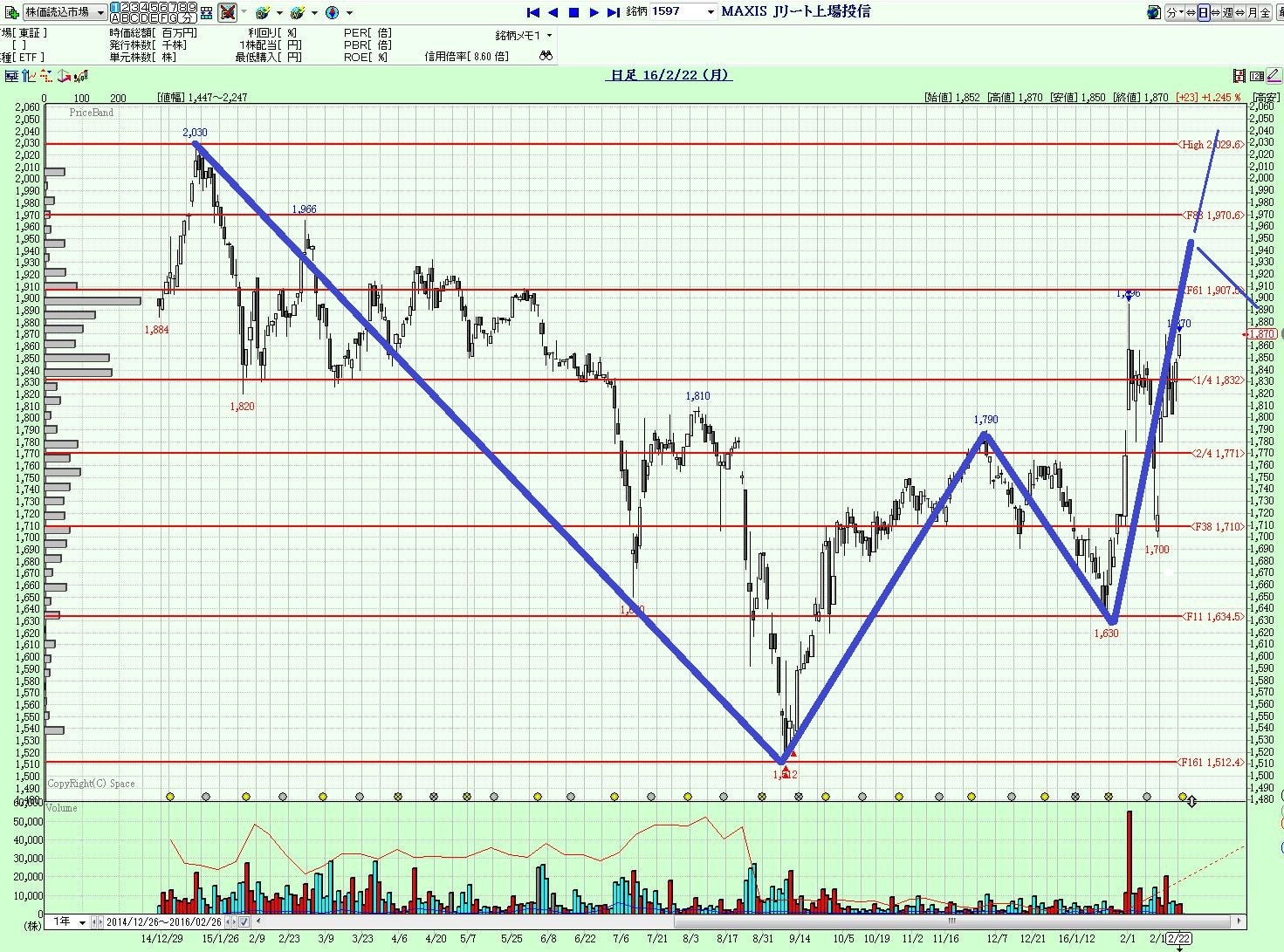Click the first green chart-tool icon
This screenshot has height=952, width=1284.
coord(263,12)
